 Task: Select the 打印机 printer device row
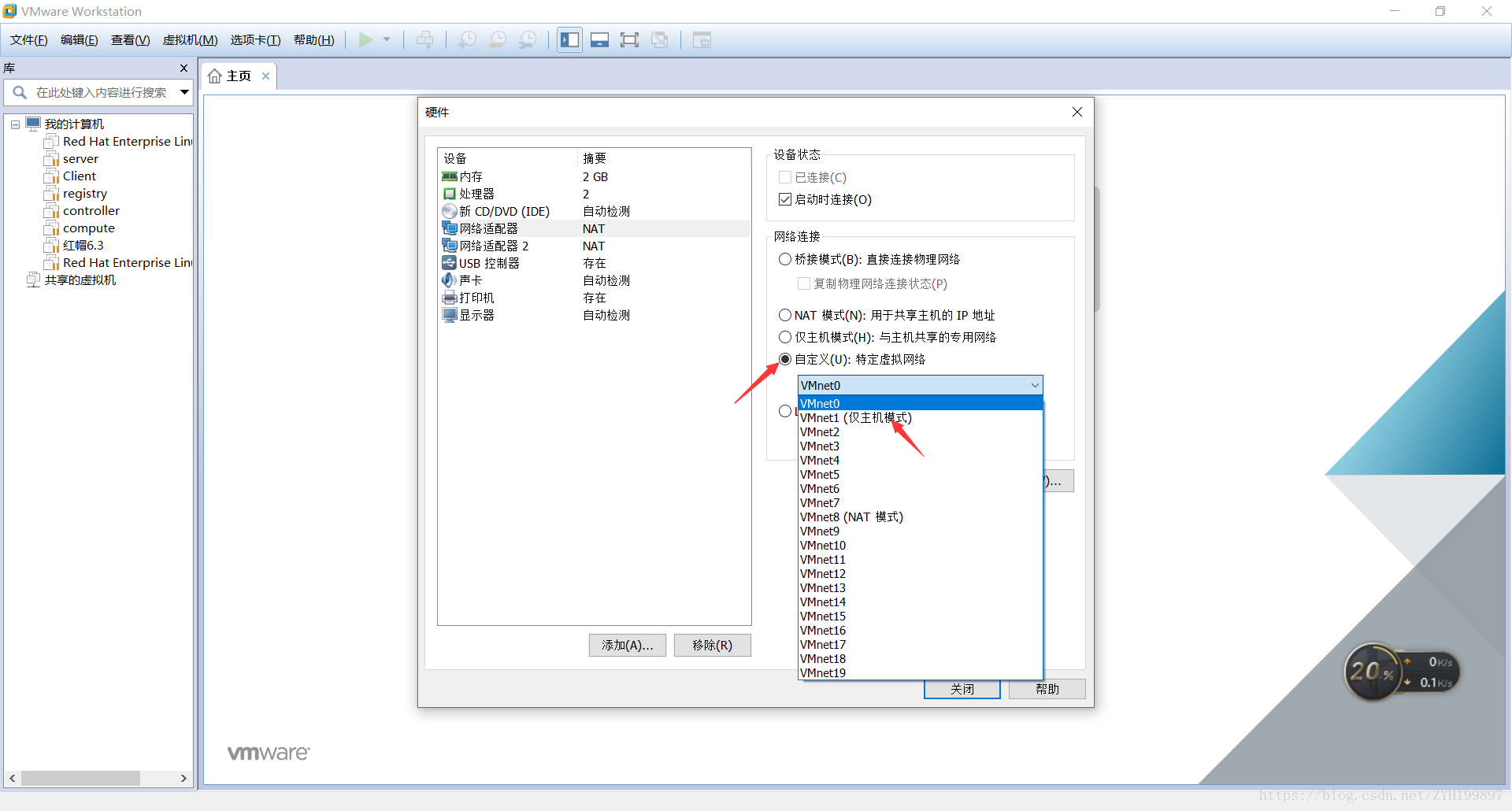pos(595,298)
